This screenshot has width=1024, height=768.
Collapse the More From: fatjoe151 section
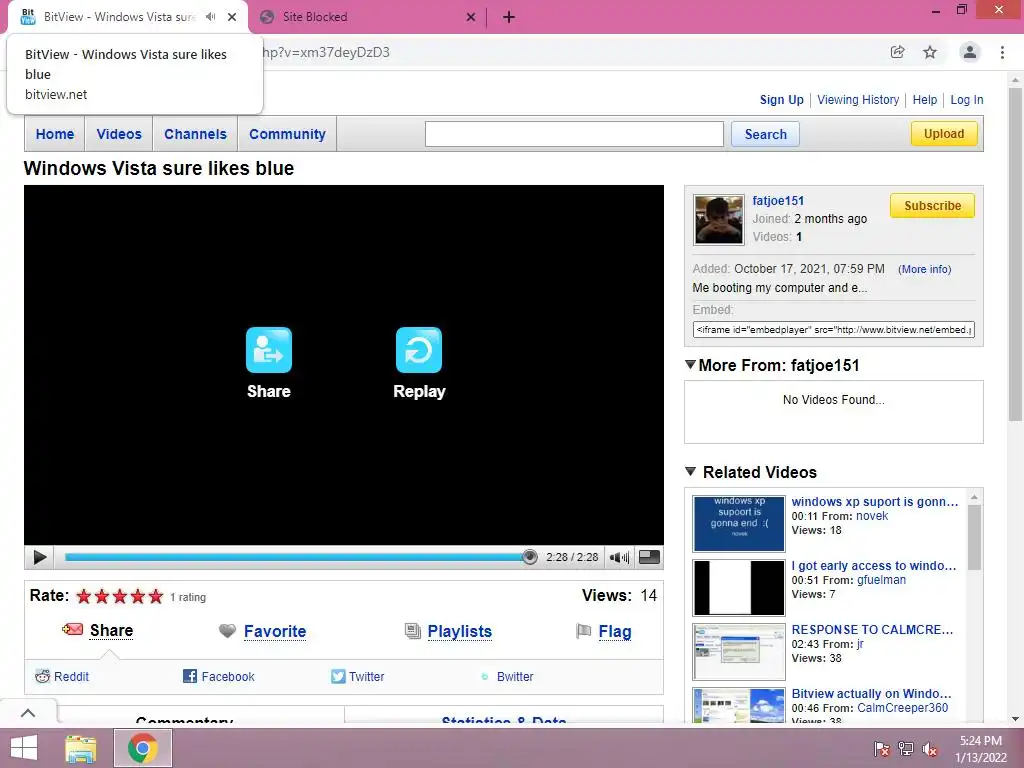pos(690,364)
